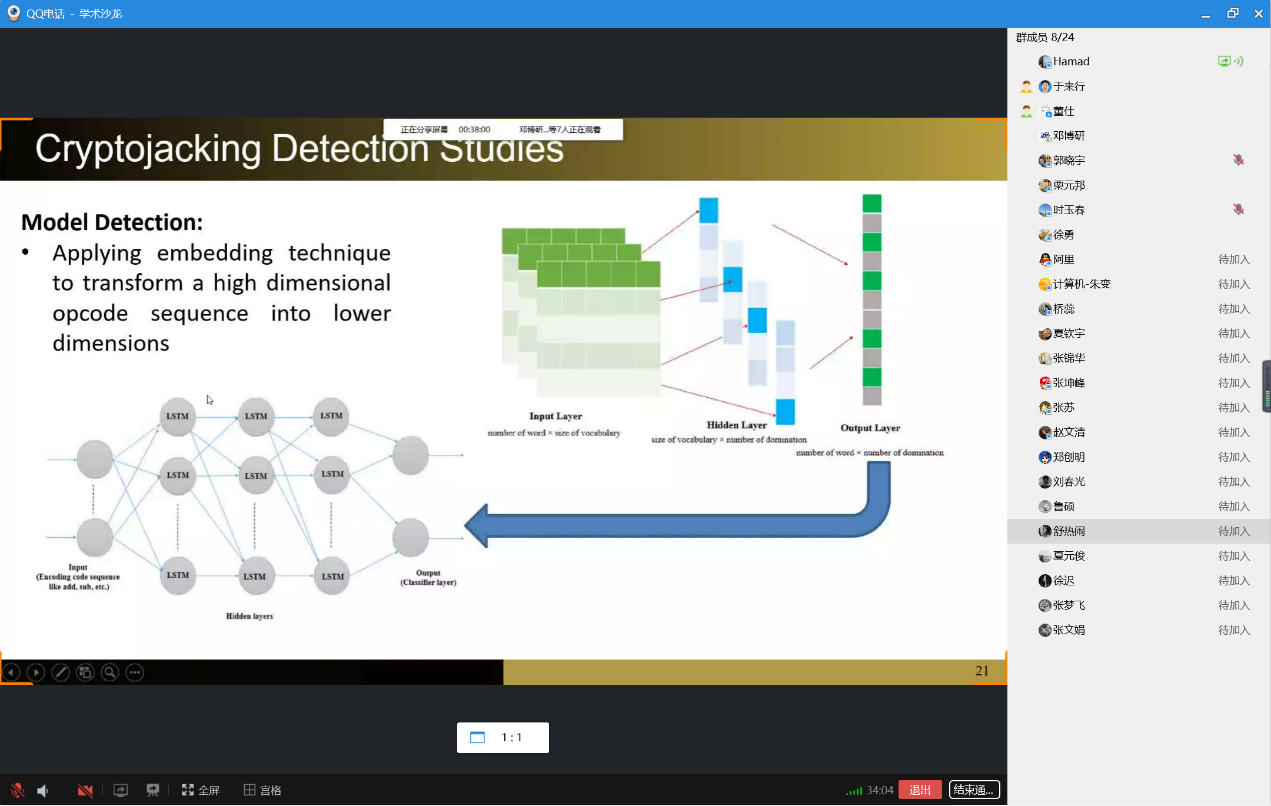Click the QQ电话 app logo
Image resolution: width=1271 pixels, height=806 pixels.
14,13
